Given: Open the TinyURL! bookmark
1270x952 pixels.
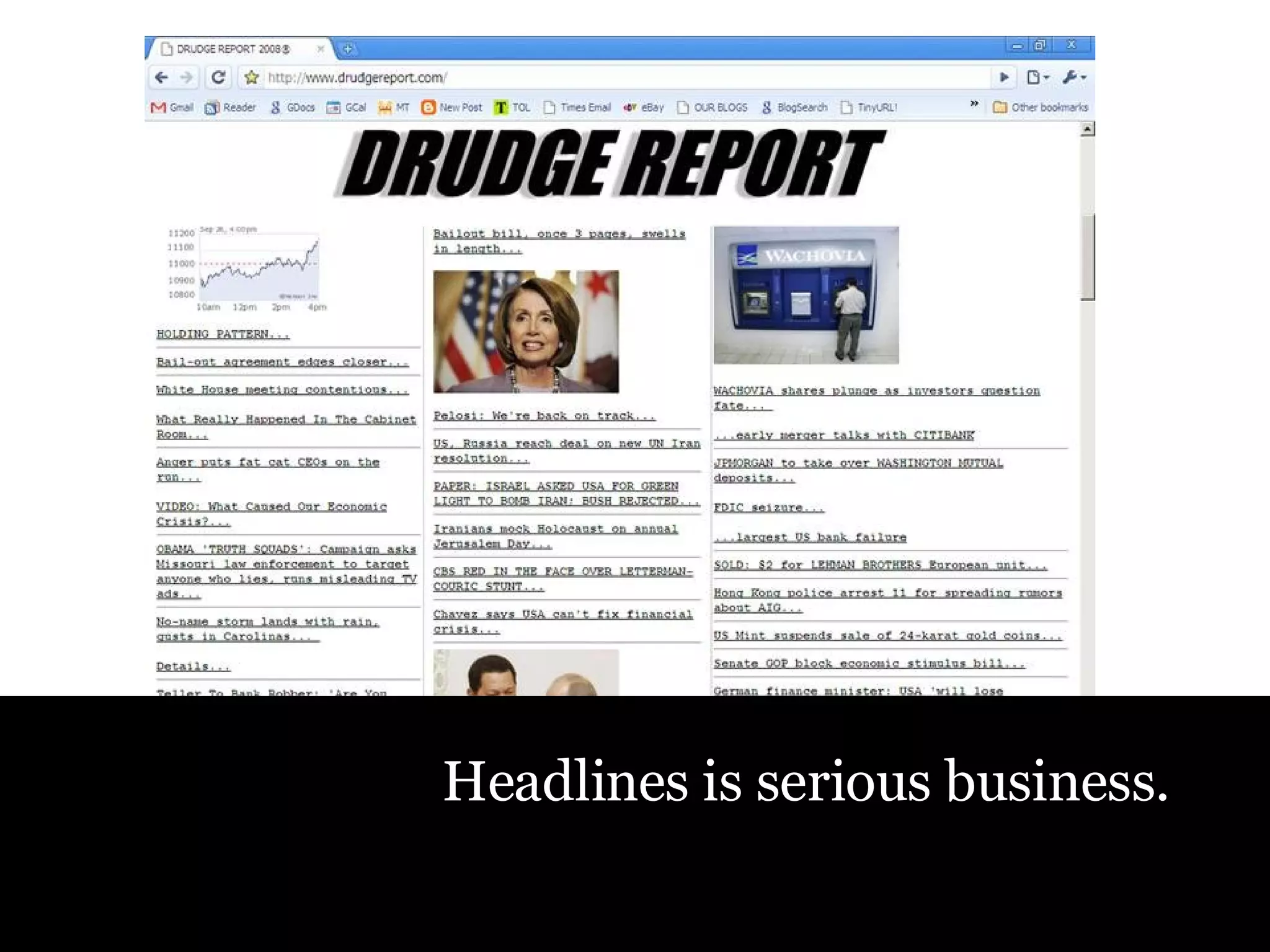Looking at the screenshot, I should (869, 107).
